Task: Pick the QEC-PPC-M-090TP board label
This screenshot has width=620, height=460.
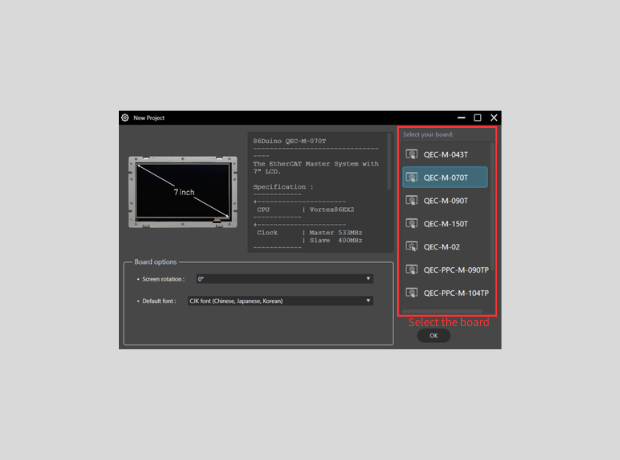Action: pos(456,270)
